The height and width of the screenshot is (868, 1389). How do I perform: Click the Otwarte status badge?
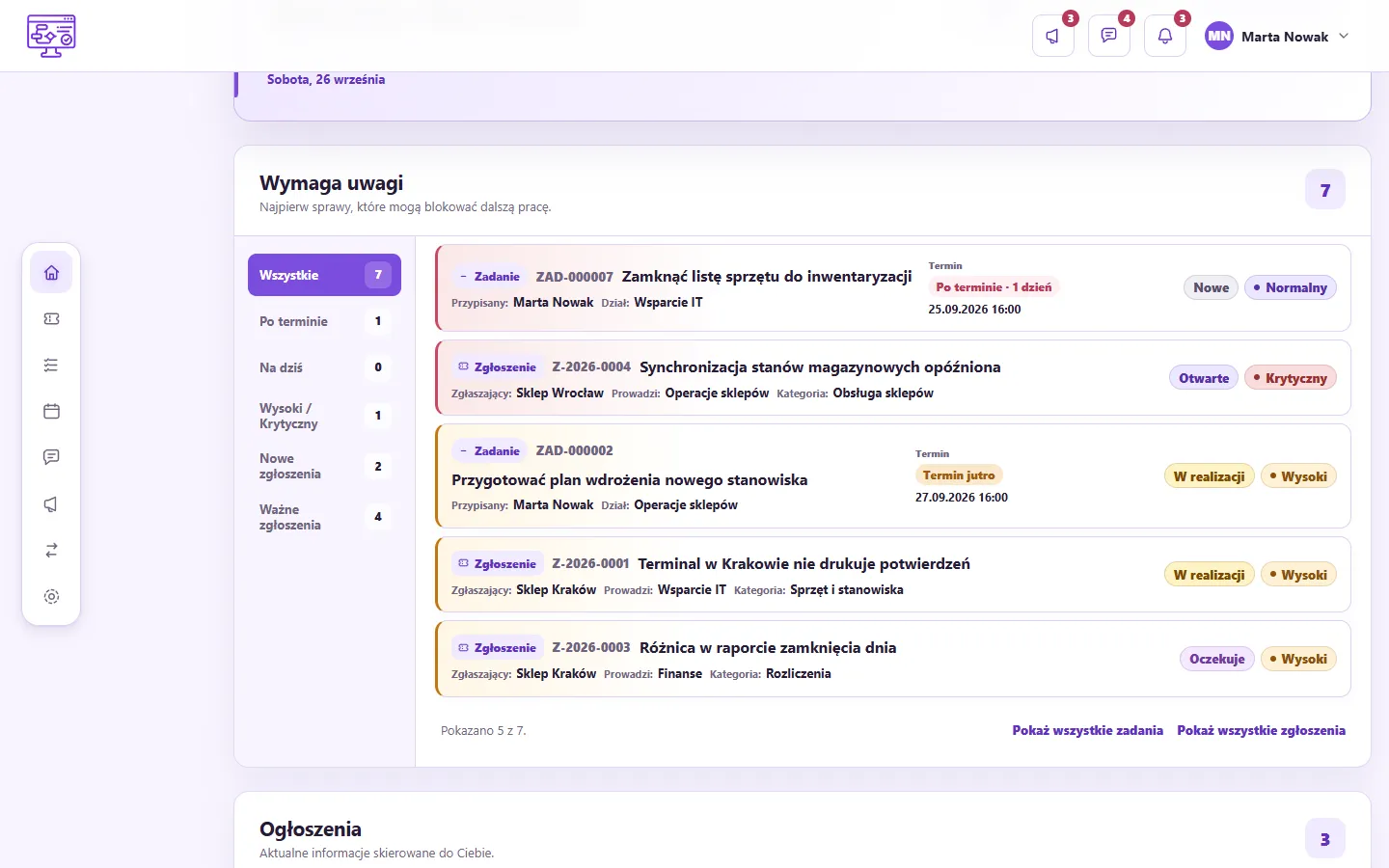[x=1204, y=378]
